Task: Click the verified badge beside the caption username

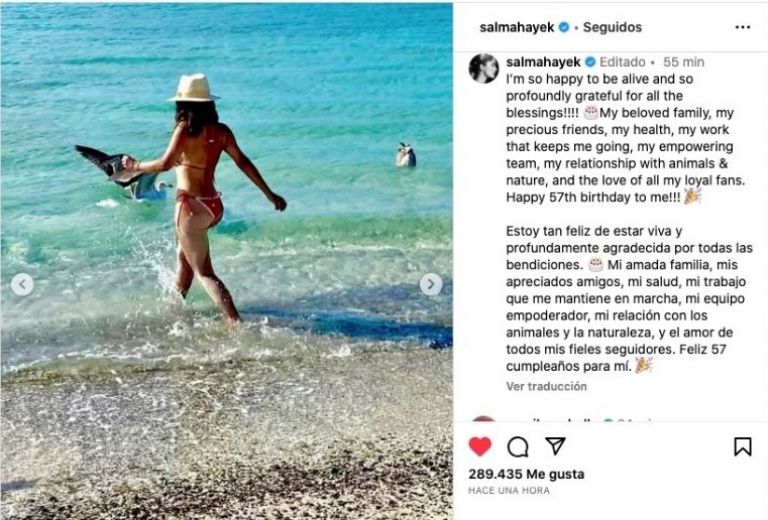Action: pos(590,62)
